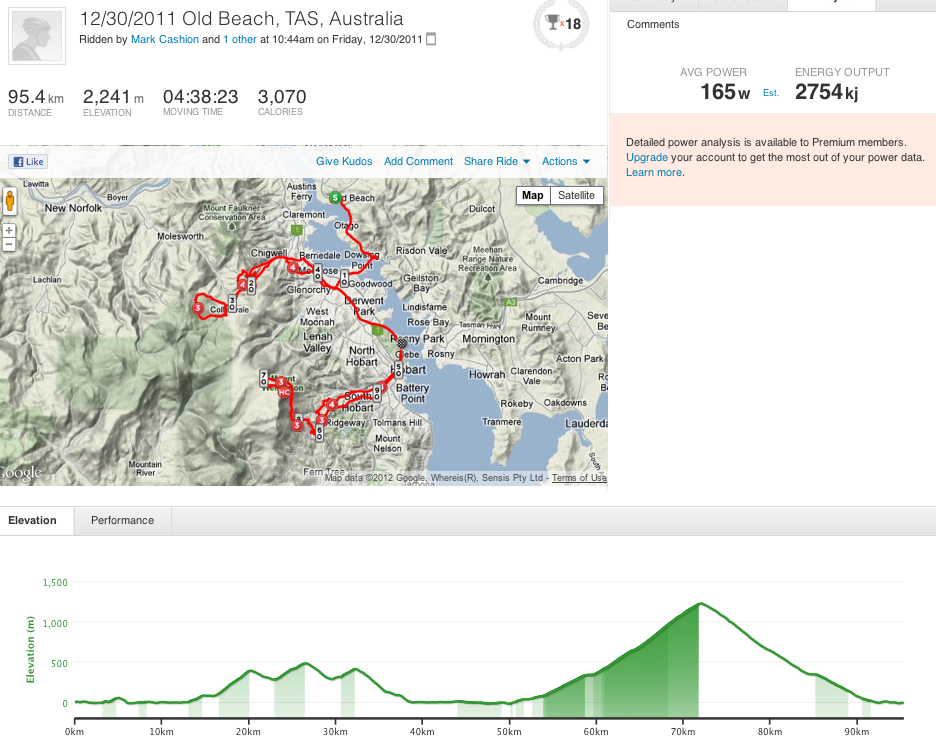
Task: Open the Share Ride dropdown
Action: pos(496,161)
